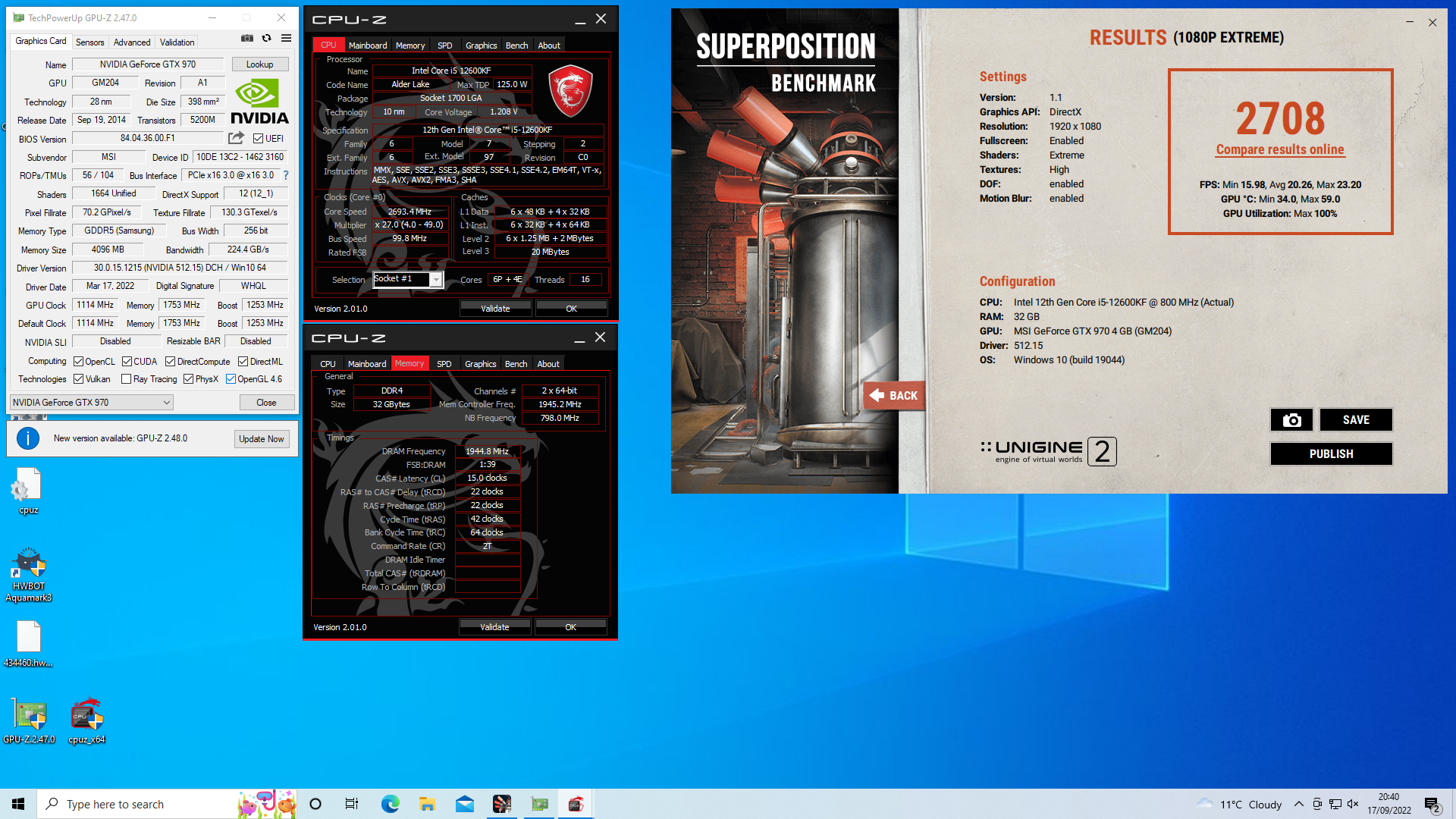Toggle the OpenGL 4.6 checkbox
This screenshot has height=819, width=1456.
(231, 379)
